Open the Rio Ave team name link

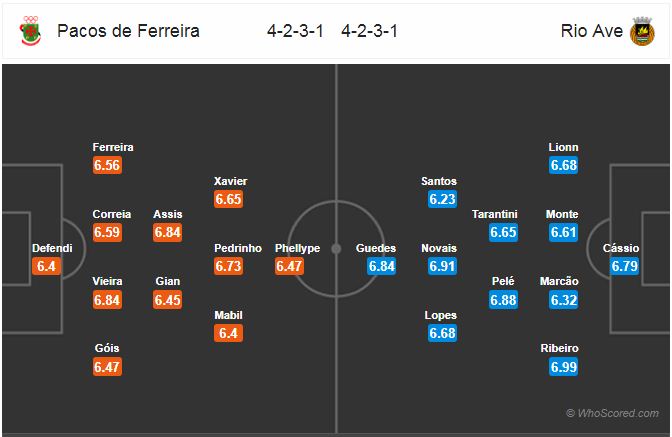click(x=591, y=31)
